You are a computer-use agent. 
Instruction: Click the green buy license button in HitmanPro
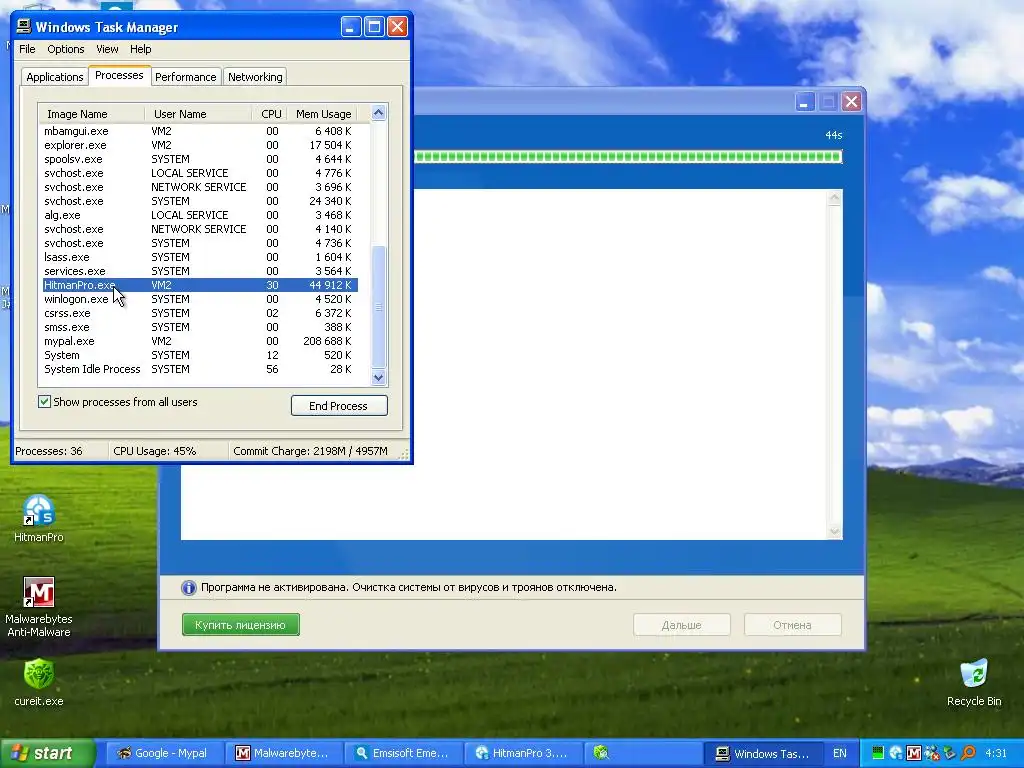point(240,625)
